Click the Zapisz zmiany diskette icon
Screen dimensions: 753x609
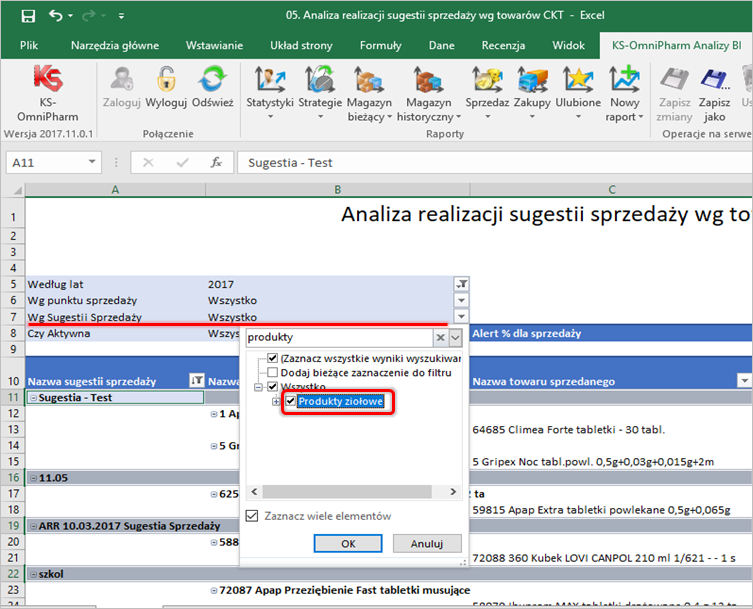click(x=674, y=79)
